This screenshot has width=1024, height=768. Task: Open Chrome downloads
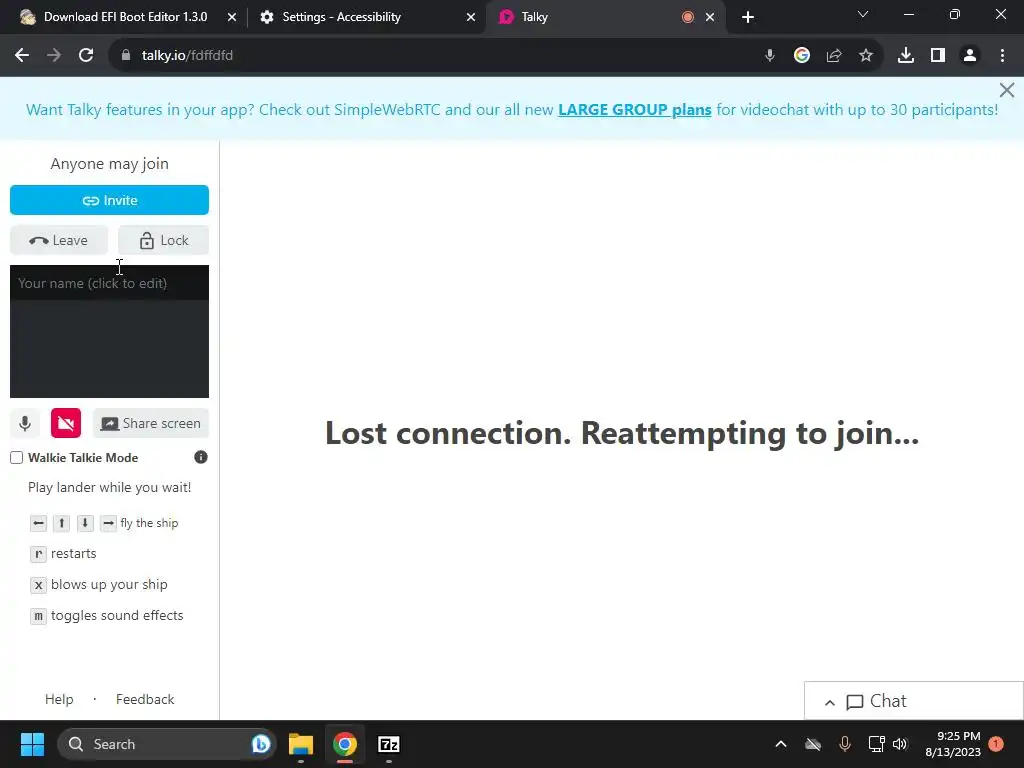(x=906, y=56)
